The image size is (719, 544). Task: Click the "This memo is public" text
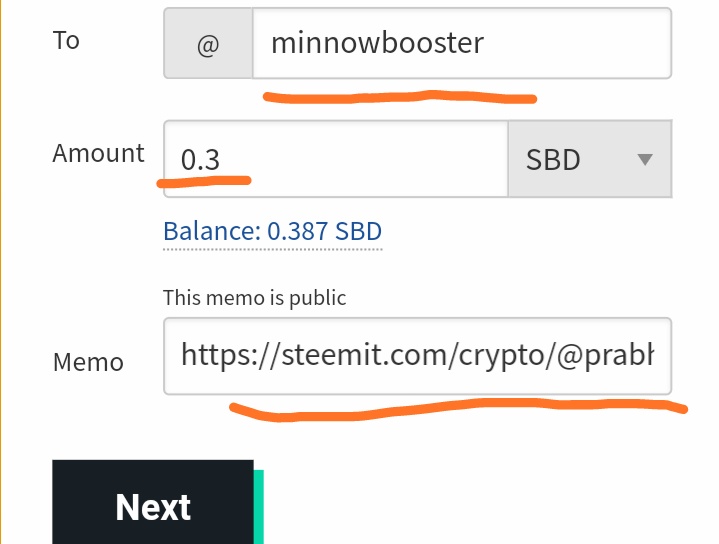point(254,298)
